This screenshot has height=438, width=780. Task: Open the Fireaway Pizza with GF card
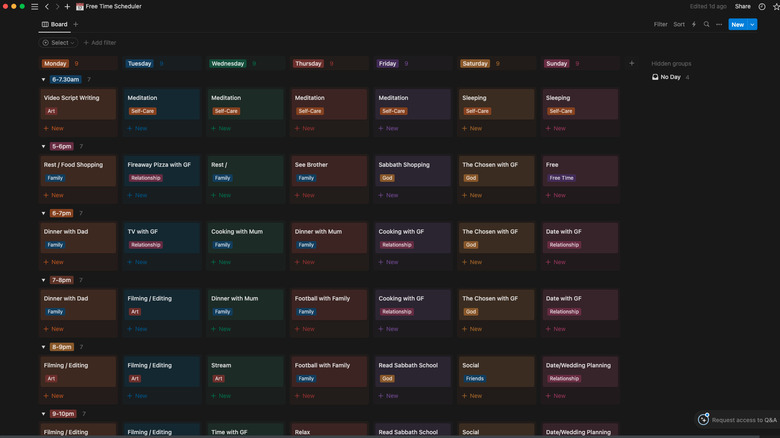pos(159,165)
